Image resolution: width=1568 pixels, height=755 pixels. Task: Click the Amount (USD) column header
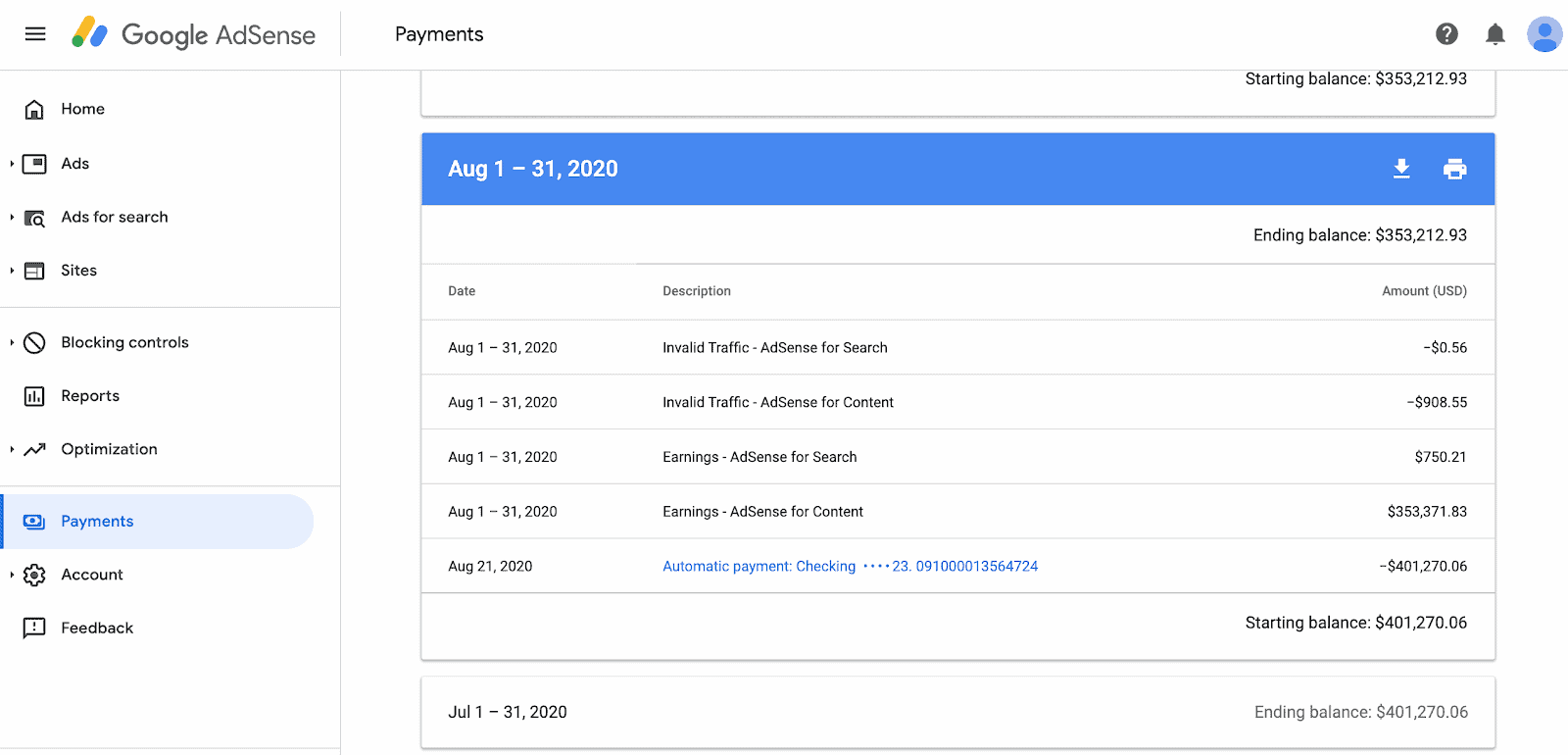[x=1424, y=291]
